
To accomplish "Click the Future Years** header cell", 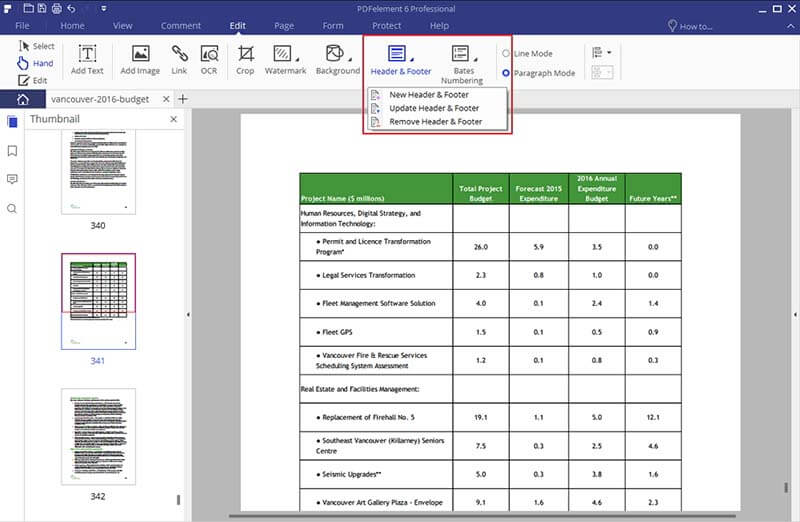I will point(653,189).
